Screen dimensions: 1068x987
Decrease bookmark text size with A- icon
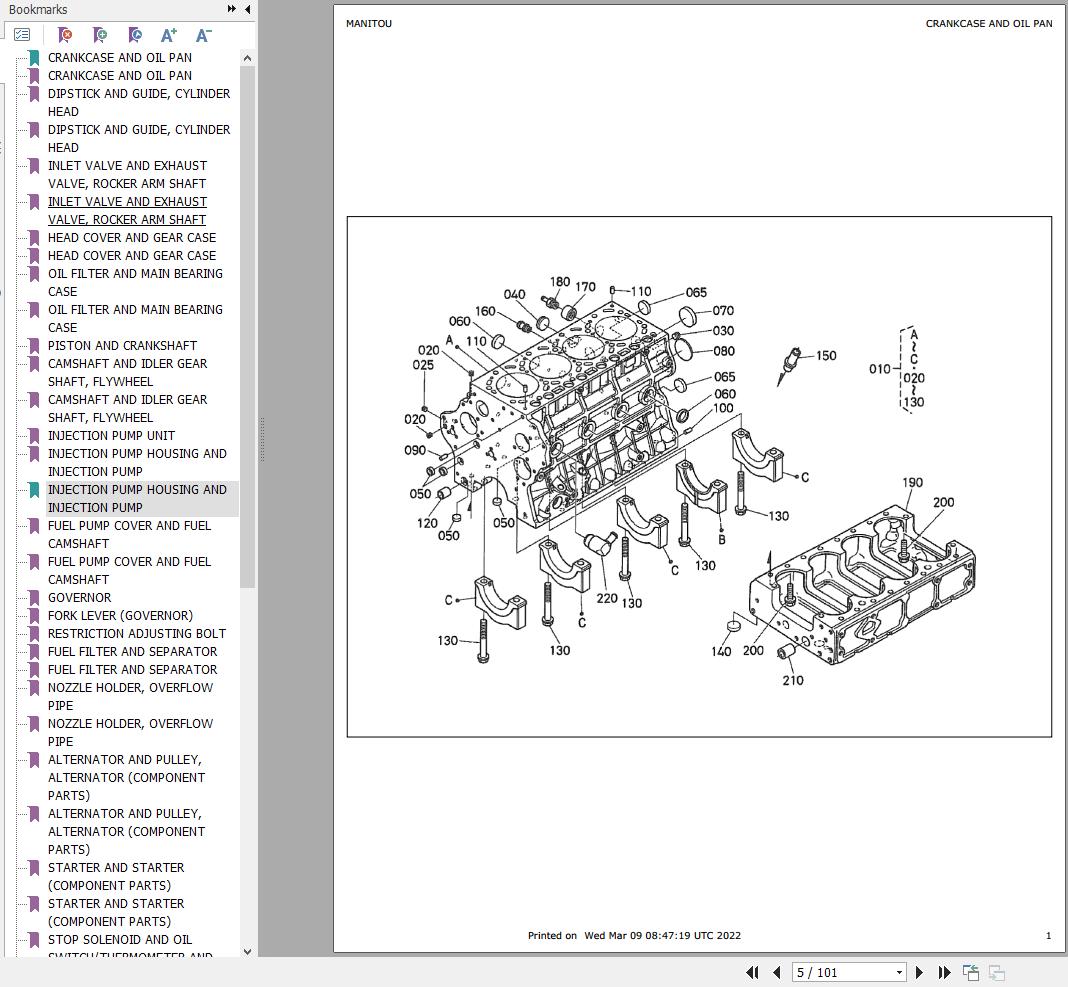(x=203, y=35)
